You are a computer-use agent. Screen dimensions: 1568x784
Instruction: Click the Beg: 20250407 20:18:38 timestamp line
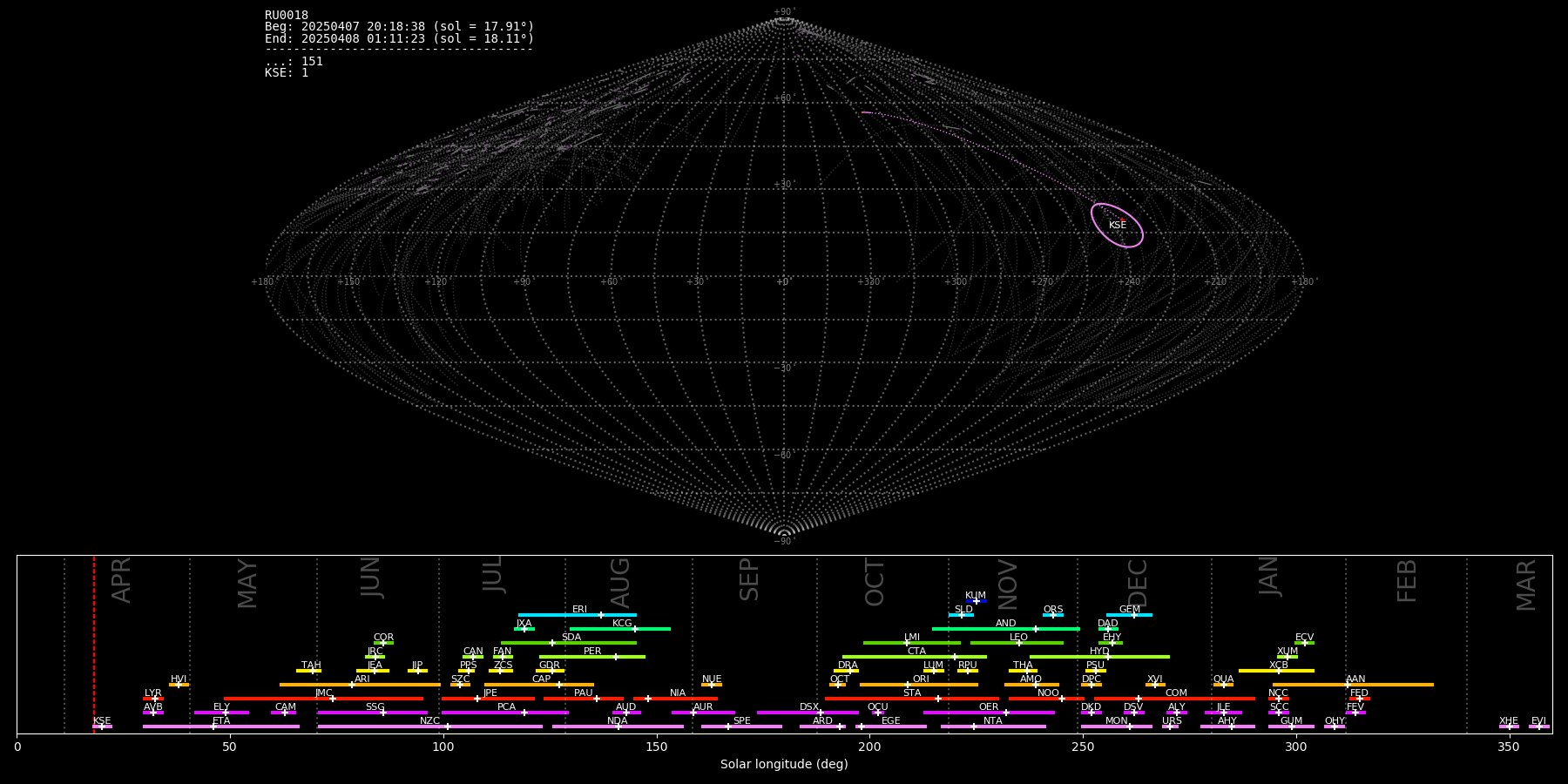point(399,27)
